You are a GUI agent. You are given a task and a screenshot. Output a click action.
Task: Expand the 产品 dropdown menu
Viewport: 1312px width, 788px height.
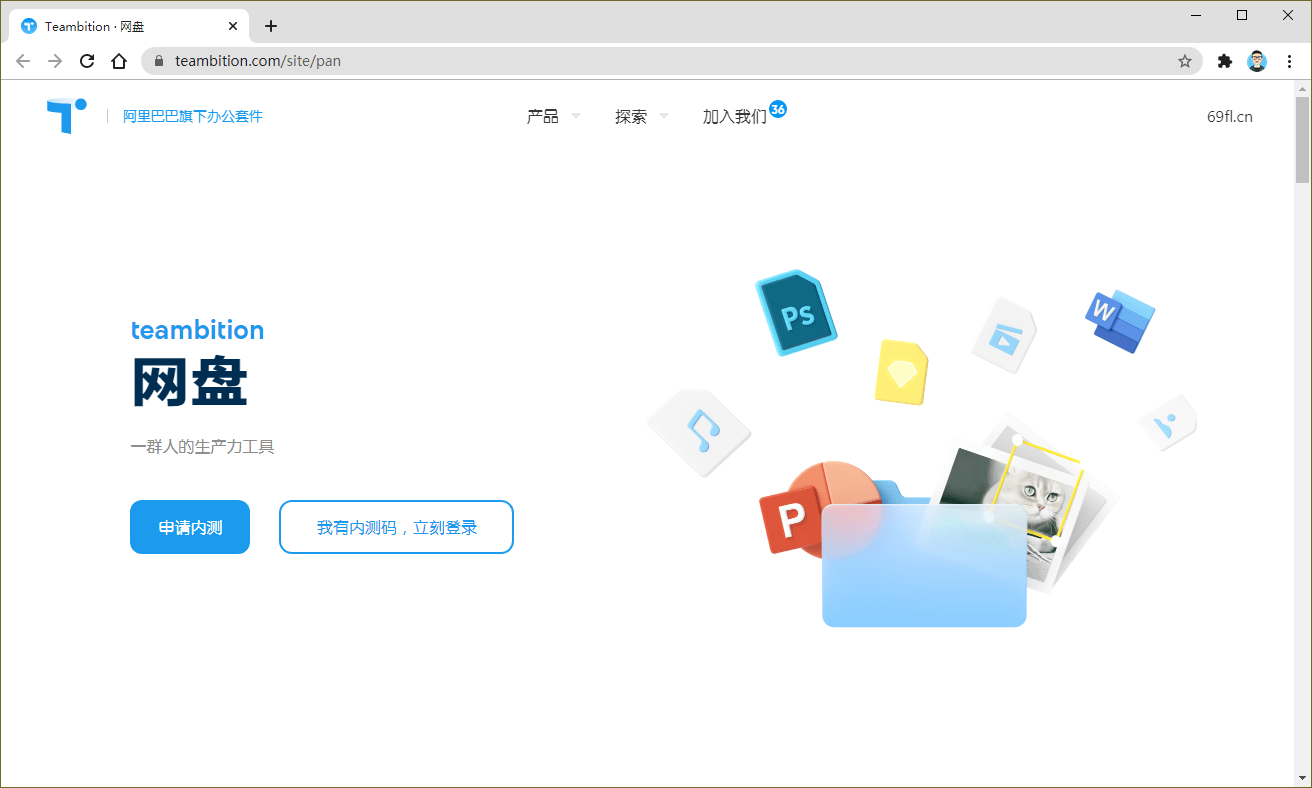click(553, 117)
